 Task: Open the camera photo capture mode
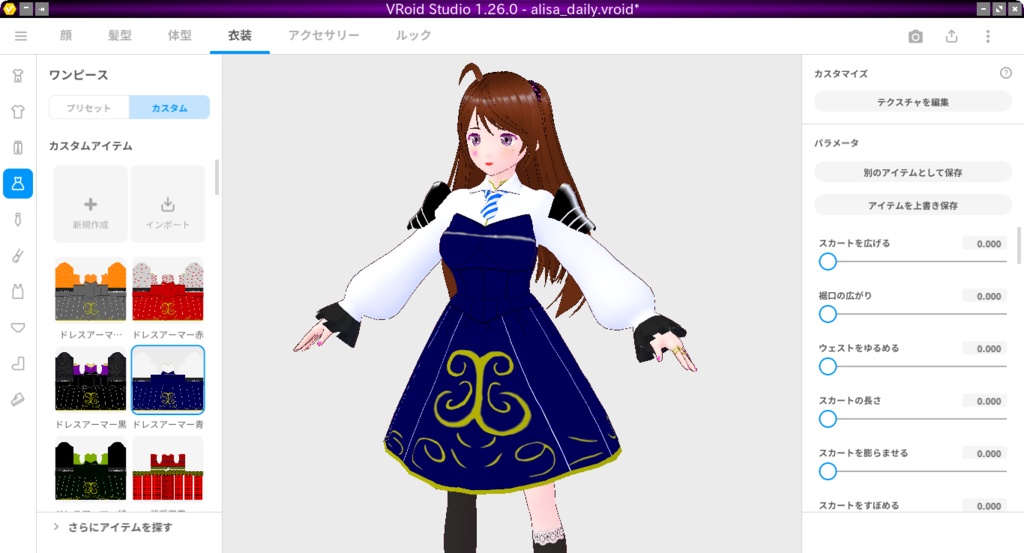tap(916, 37)
